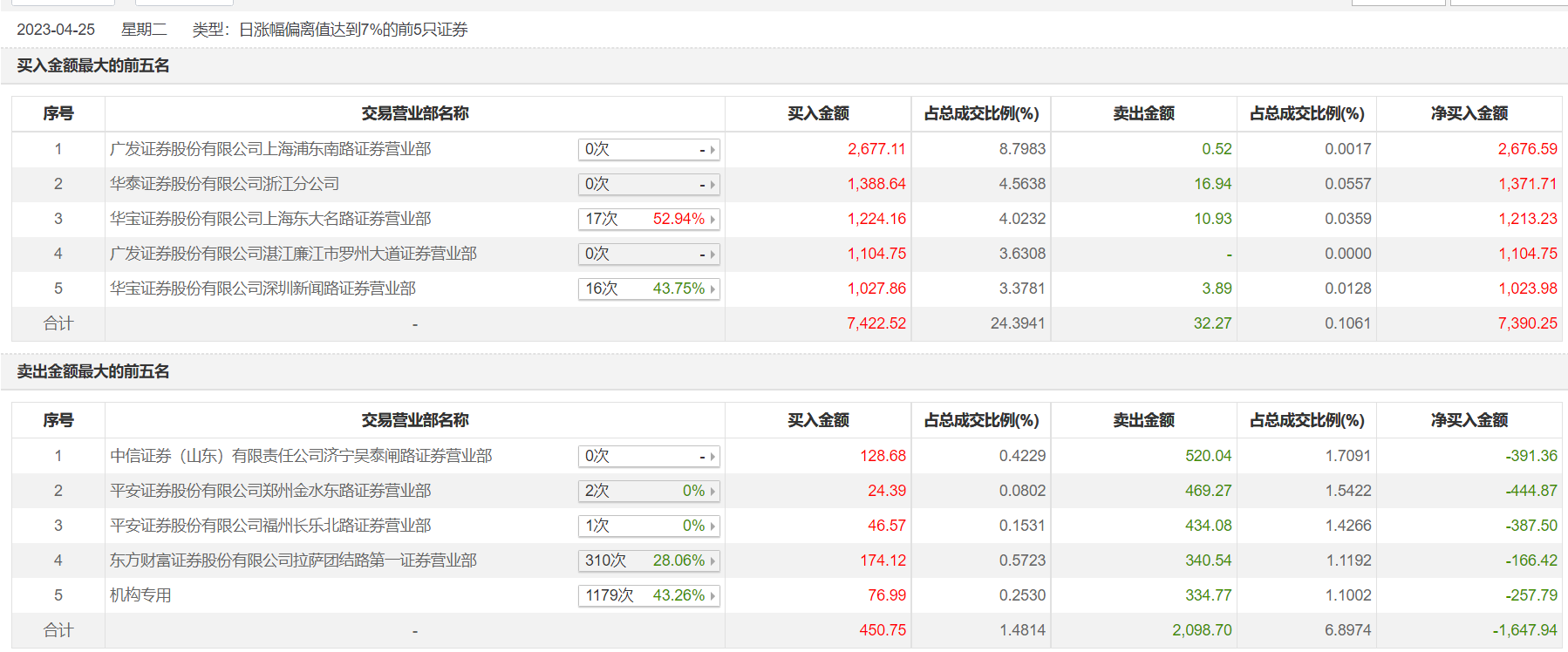
Task: Click 买入金额 header in the buy table
Action: click(818, 113)
